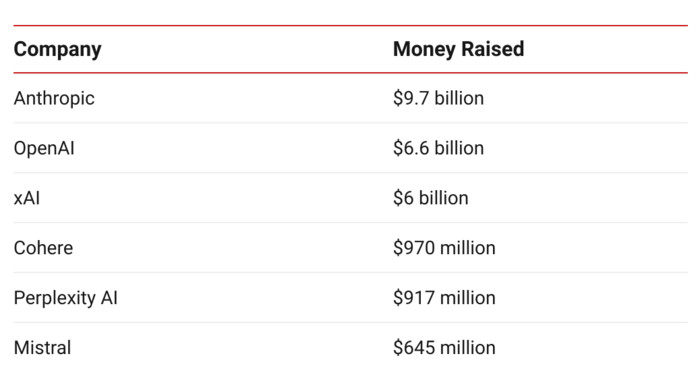Select the Perplexity AI company cell

coord(66,298)
